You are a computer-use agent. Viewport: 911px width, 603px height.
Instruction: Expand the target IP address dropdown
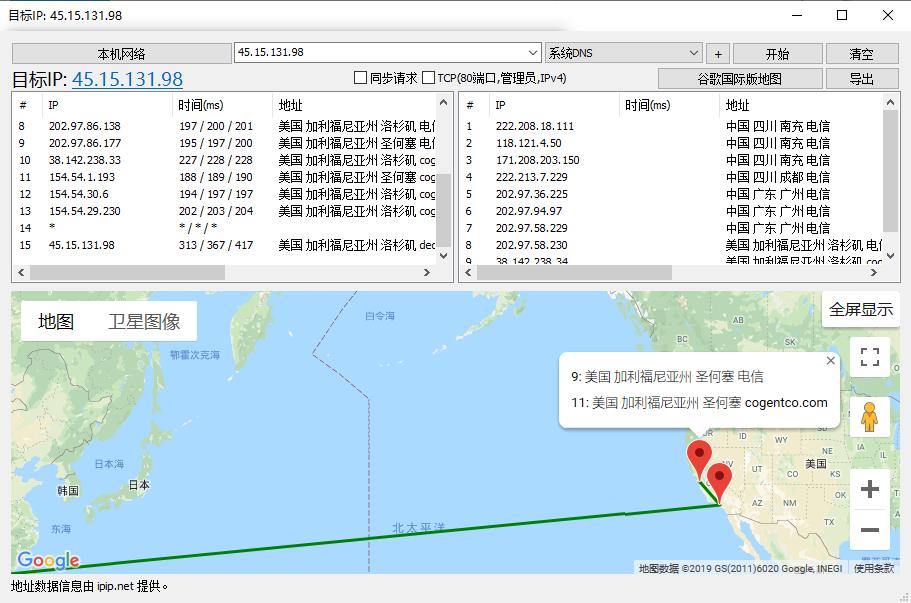532,53
